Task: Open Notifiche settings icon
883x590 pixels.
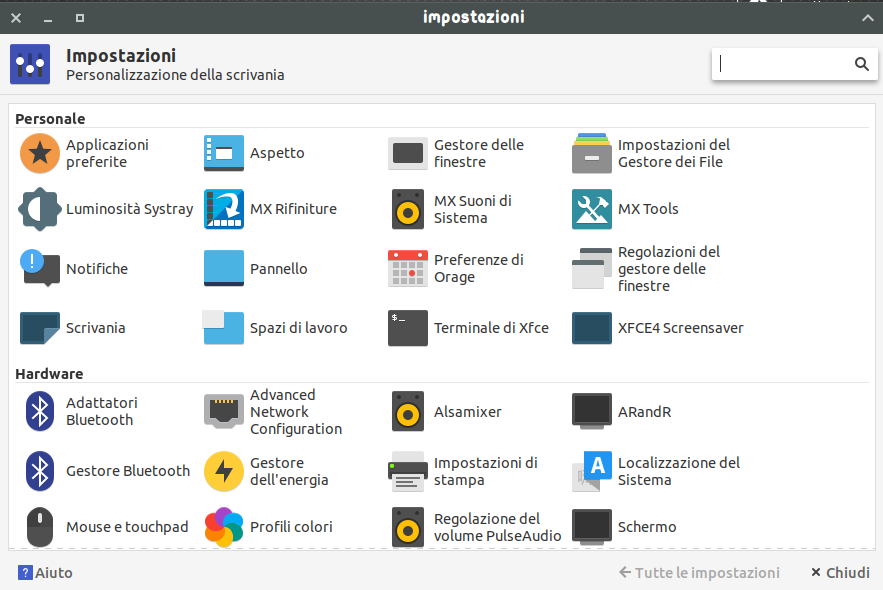Action: pos(40,269)
